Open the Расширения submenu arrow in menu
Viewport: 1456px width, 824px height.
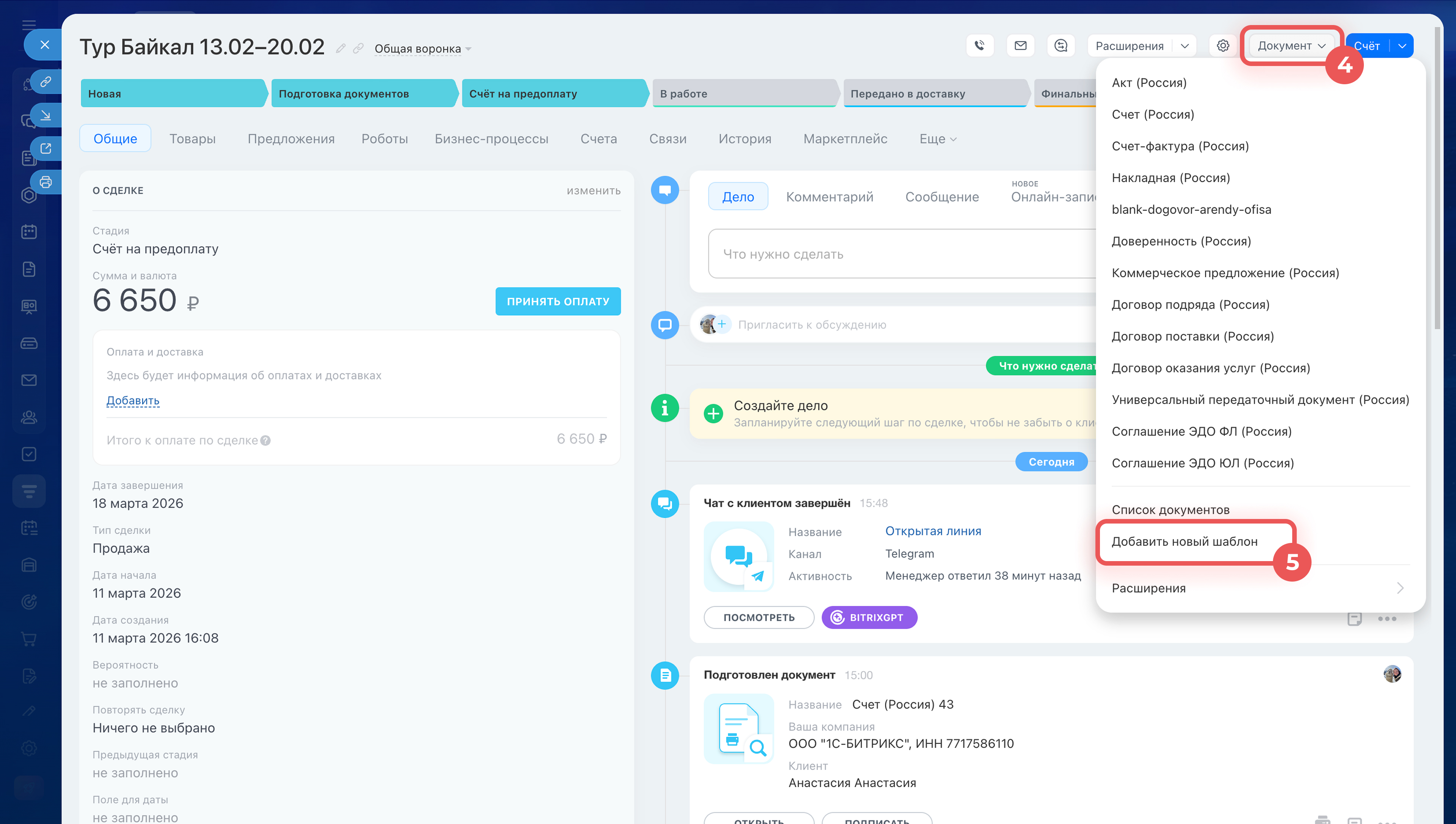[1400, 588]
